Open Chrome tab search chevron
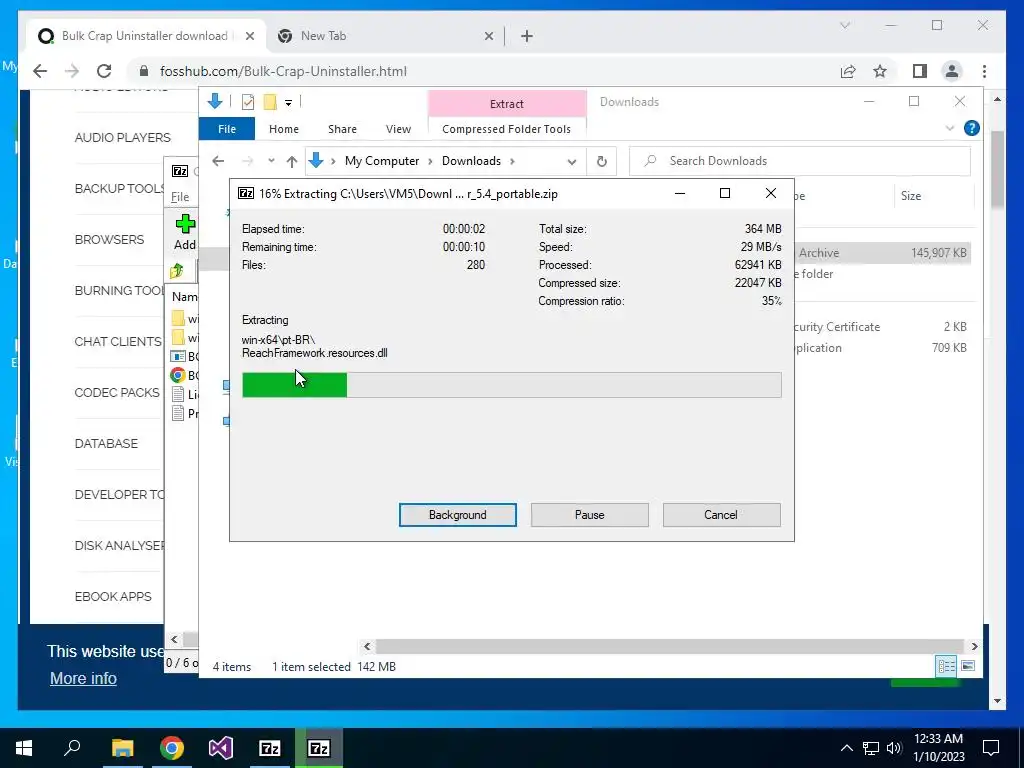The height and width of the screenshot is (768, 1024). 844,25
